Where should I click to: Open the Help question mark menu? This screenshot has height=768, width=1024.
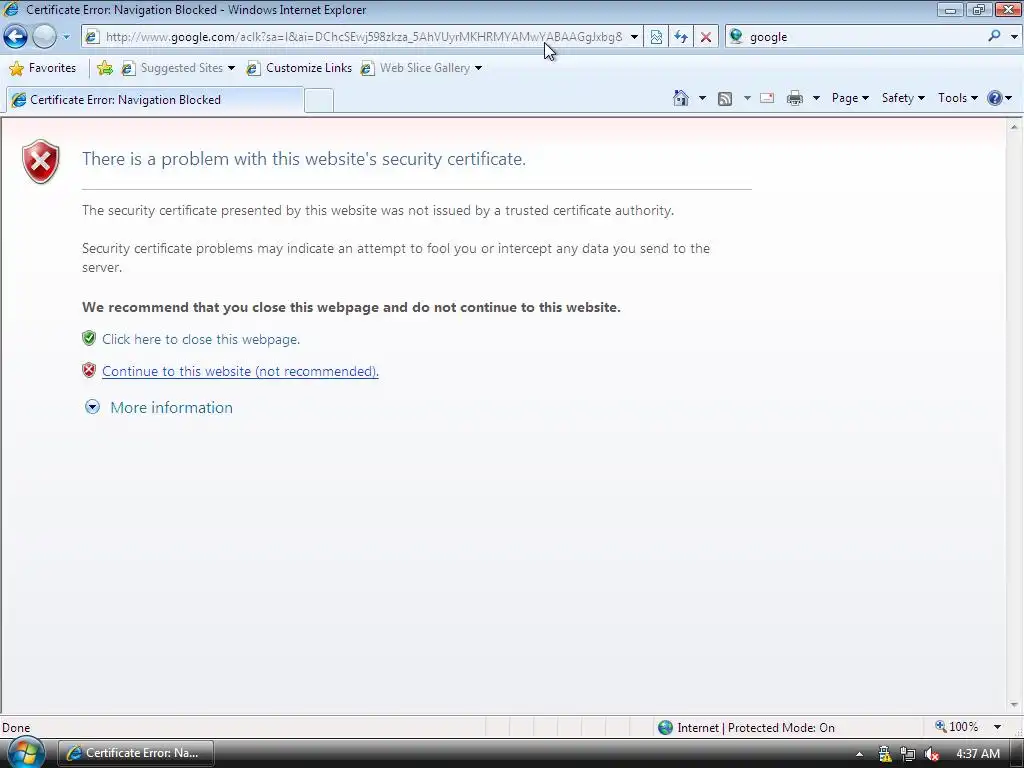coord(999,99)
